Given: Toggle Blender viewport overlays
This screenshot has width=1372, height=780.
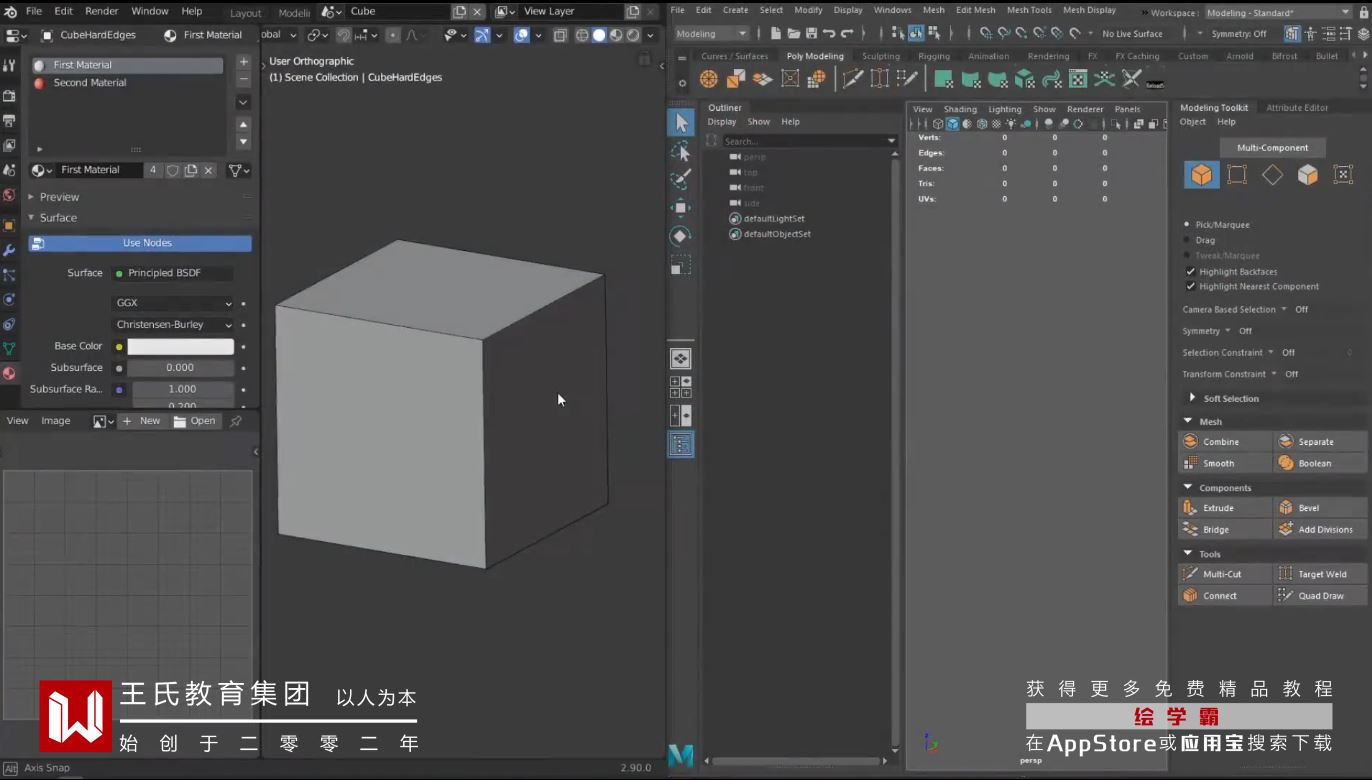Looking at the screenshot, I should click(521, 35).
